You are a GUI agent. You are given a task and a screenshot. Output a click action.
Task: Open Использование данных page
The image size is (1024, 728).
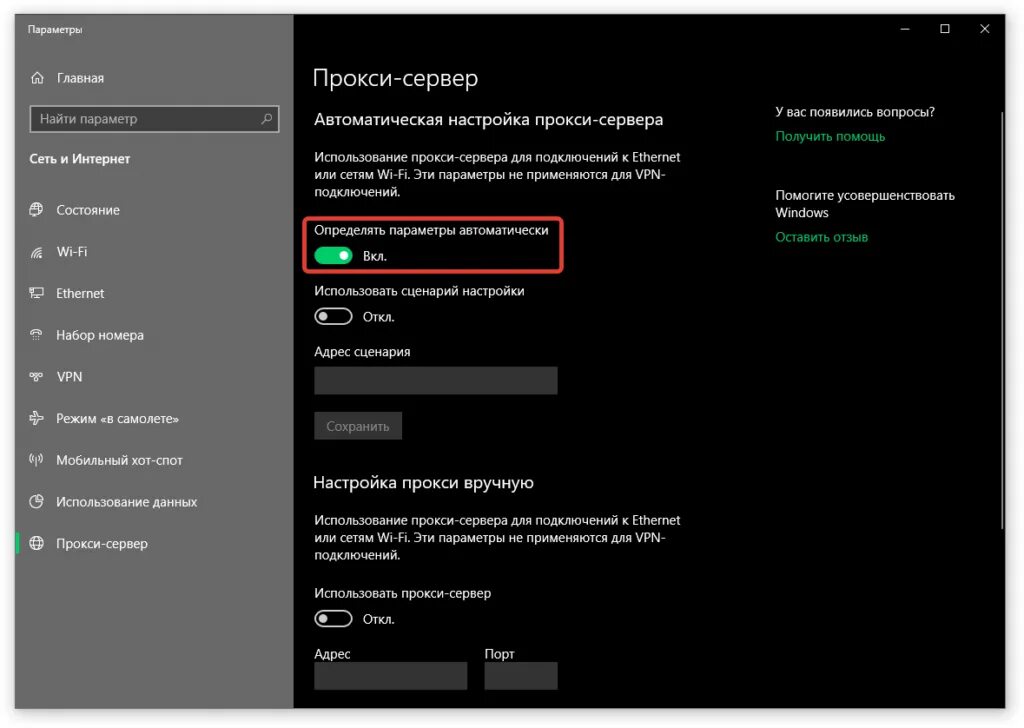point(127,502)
